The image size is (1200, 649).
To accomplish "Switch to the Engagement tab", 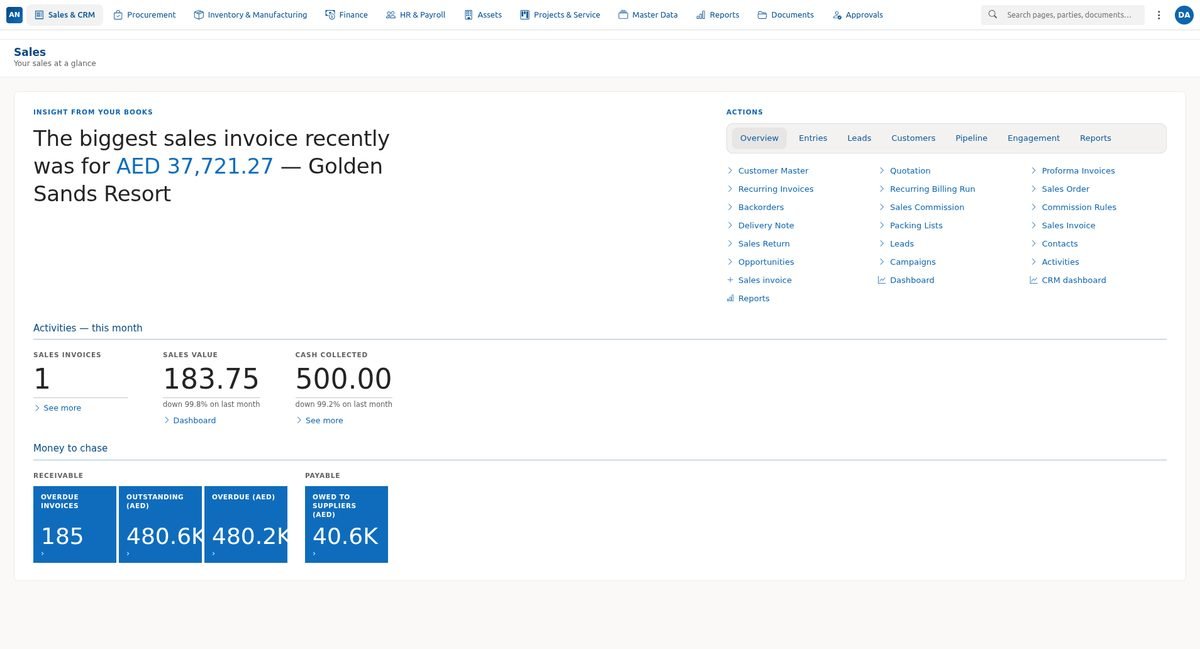I will click(x=1034, y=138).
